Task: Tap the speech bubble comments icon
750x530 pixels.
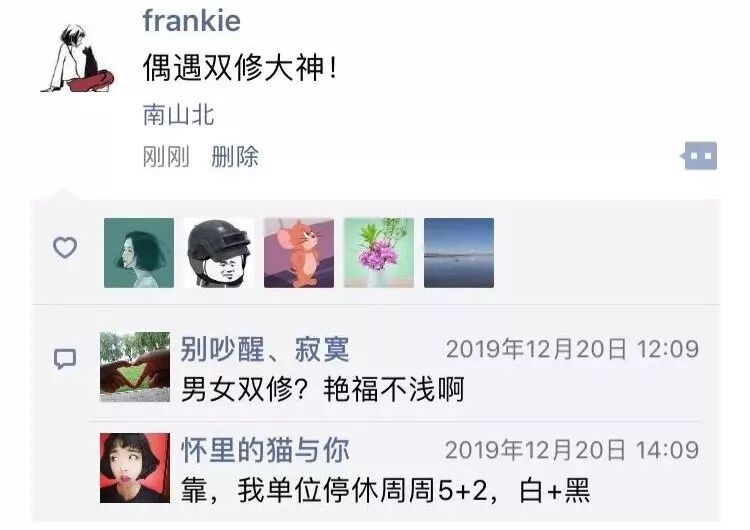Action: click(x=65, y=359)
